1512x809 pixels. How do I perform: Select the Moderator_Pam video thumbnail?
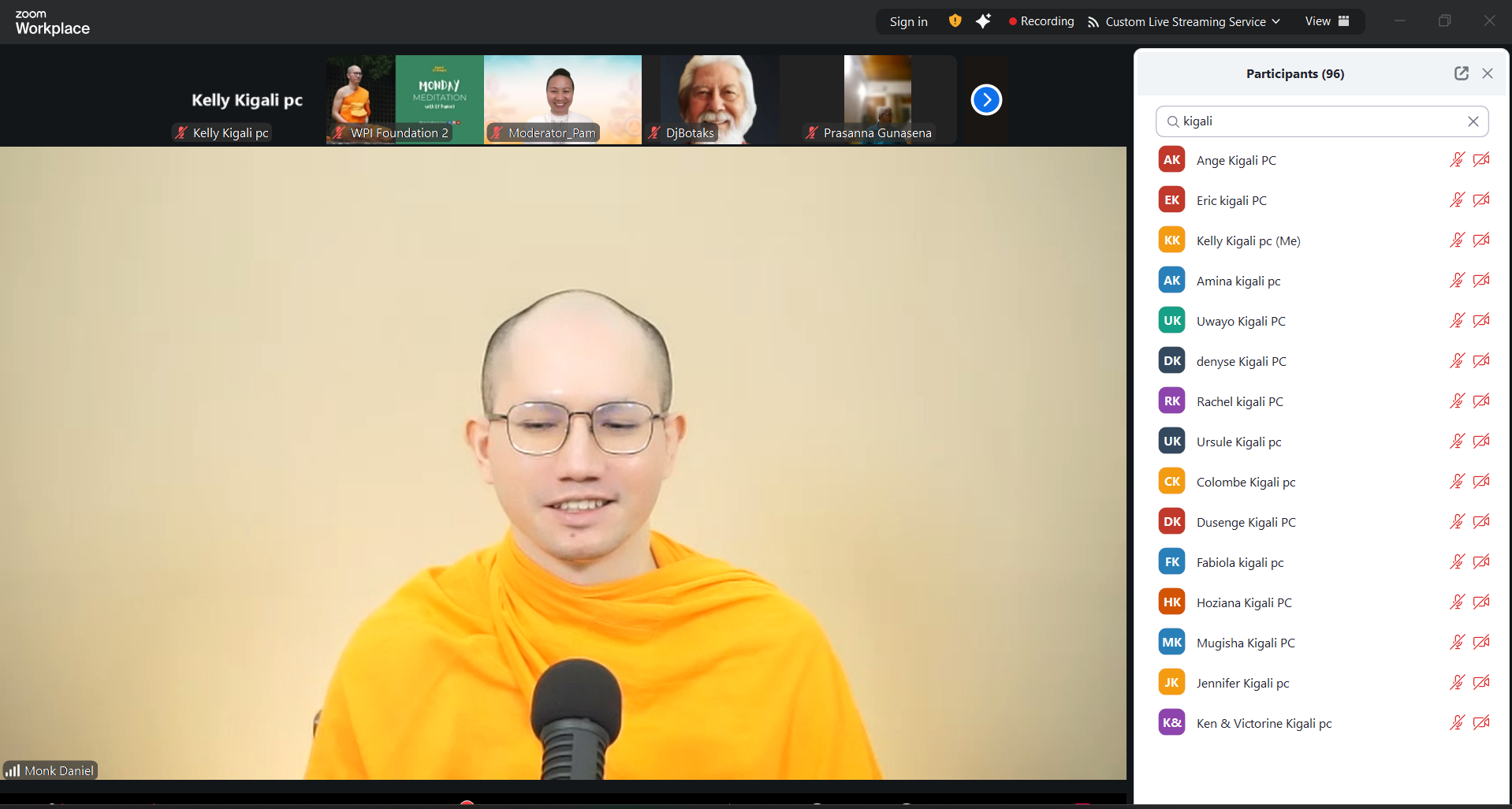pos(562,99)
